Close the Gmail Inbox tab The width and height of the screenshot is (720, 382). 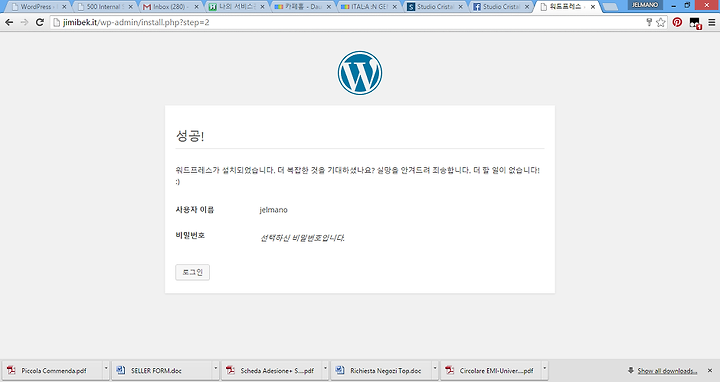pyautogui.click(x=197, y=7)
